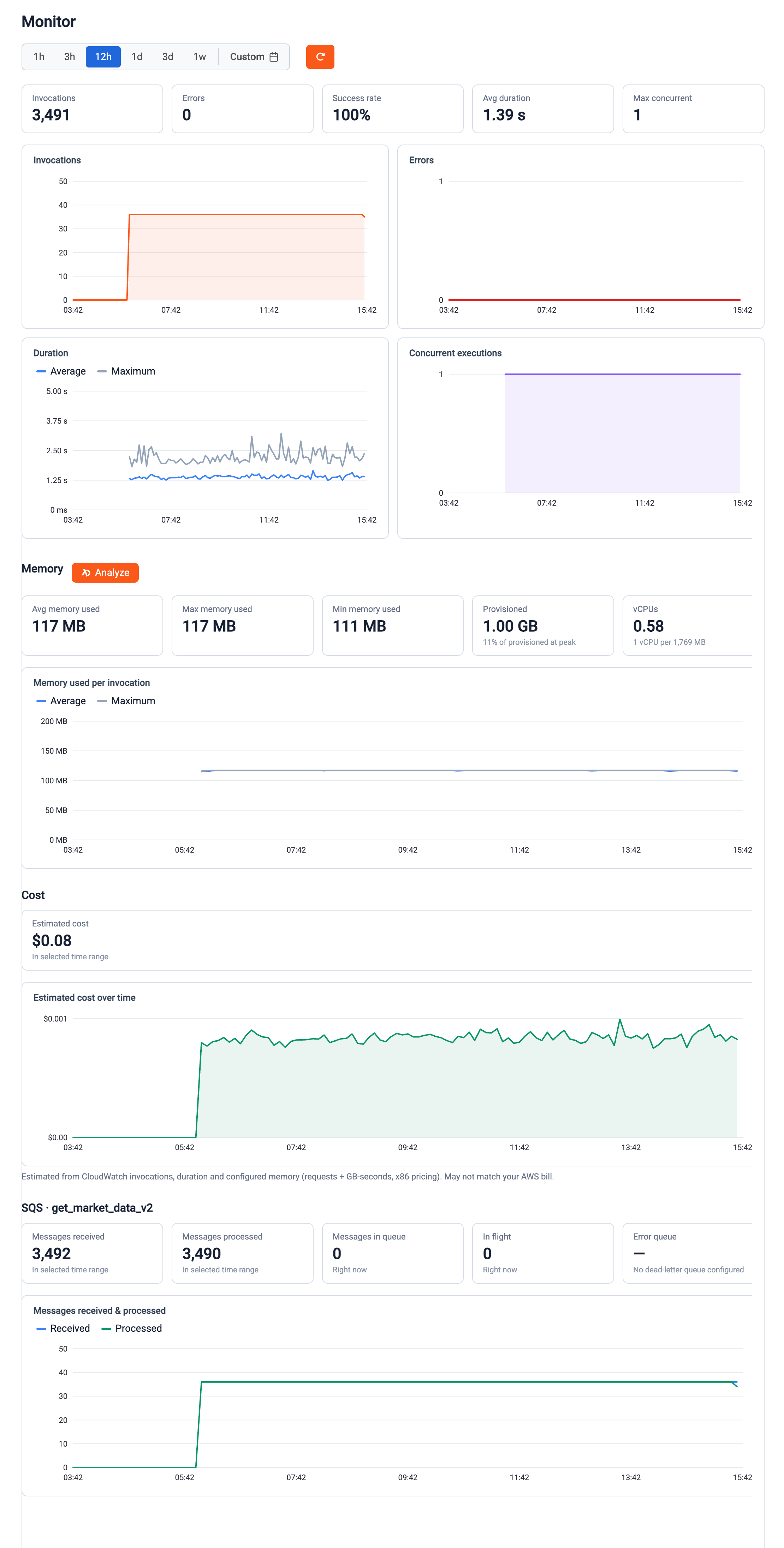The height and width of the screenshot is (1548, 784).
Task: Select the 1h time range
Action: pos(39,57)
